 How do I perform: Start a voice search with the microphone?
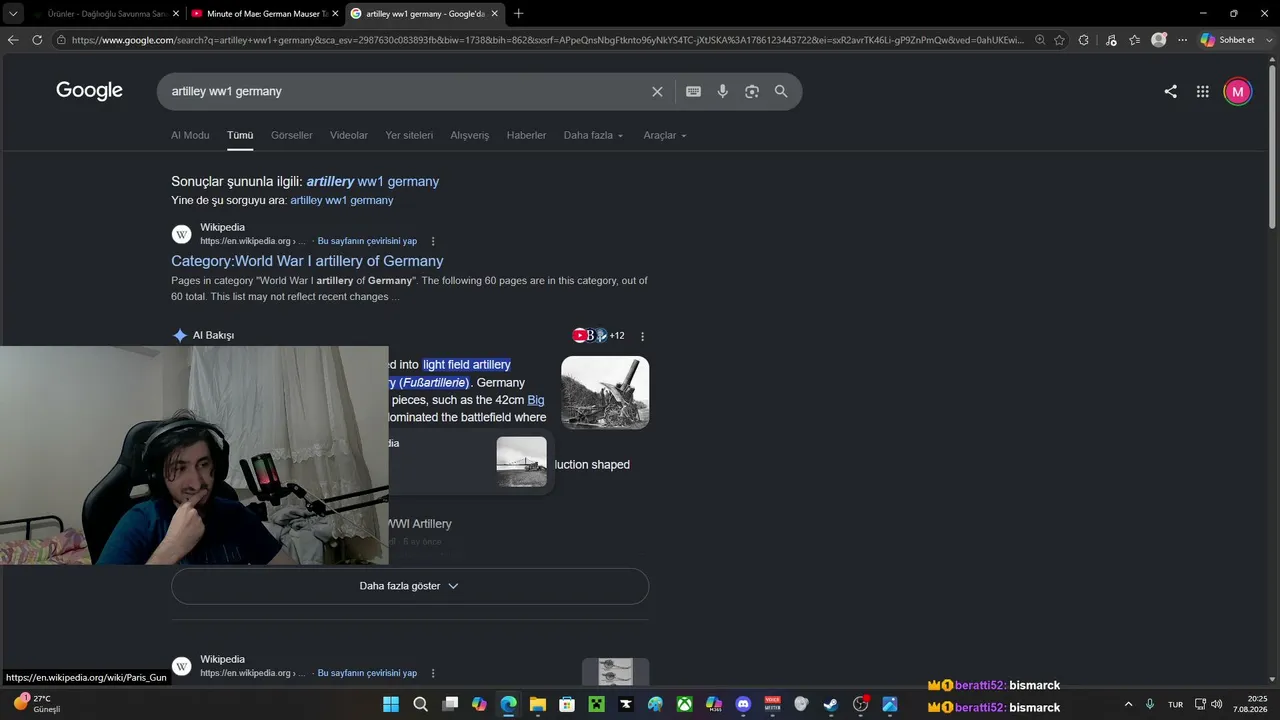(x=722, y=92)
